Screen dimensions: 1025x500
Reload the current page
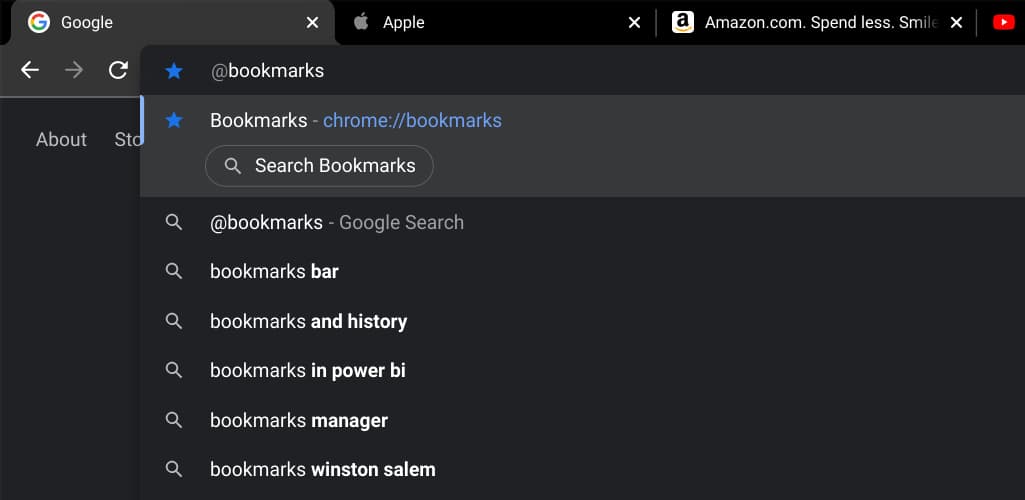[118, 70]
